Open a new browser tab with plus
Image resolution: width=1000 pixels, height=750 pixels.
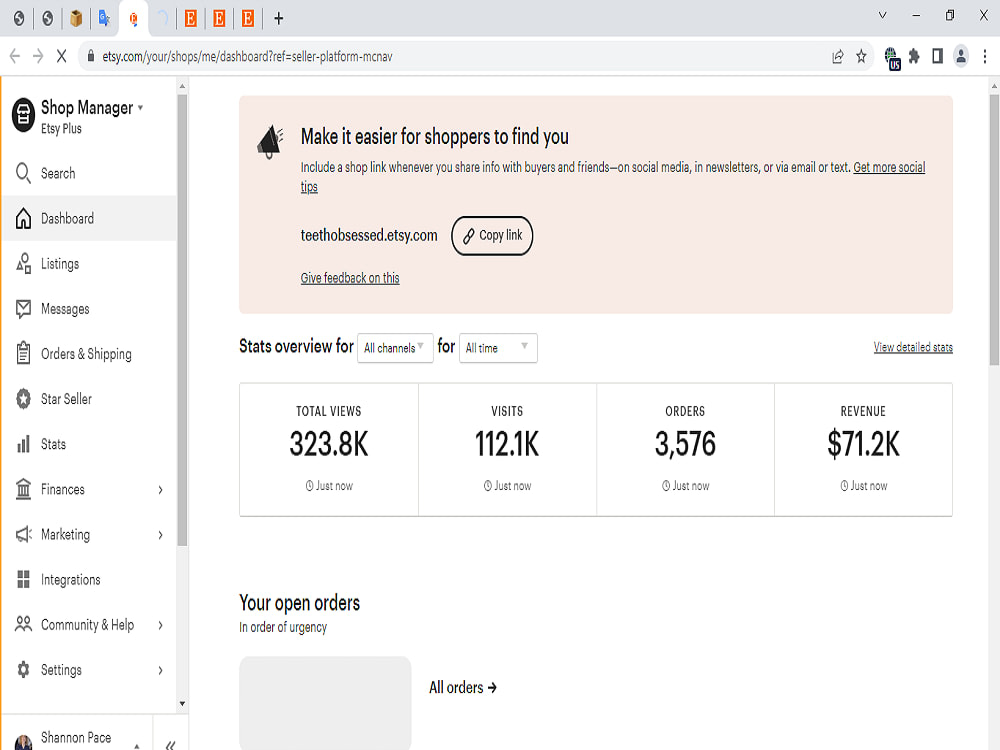coord(279,18)
